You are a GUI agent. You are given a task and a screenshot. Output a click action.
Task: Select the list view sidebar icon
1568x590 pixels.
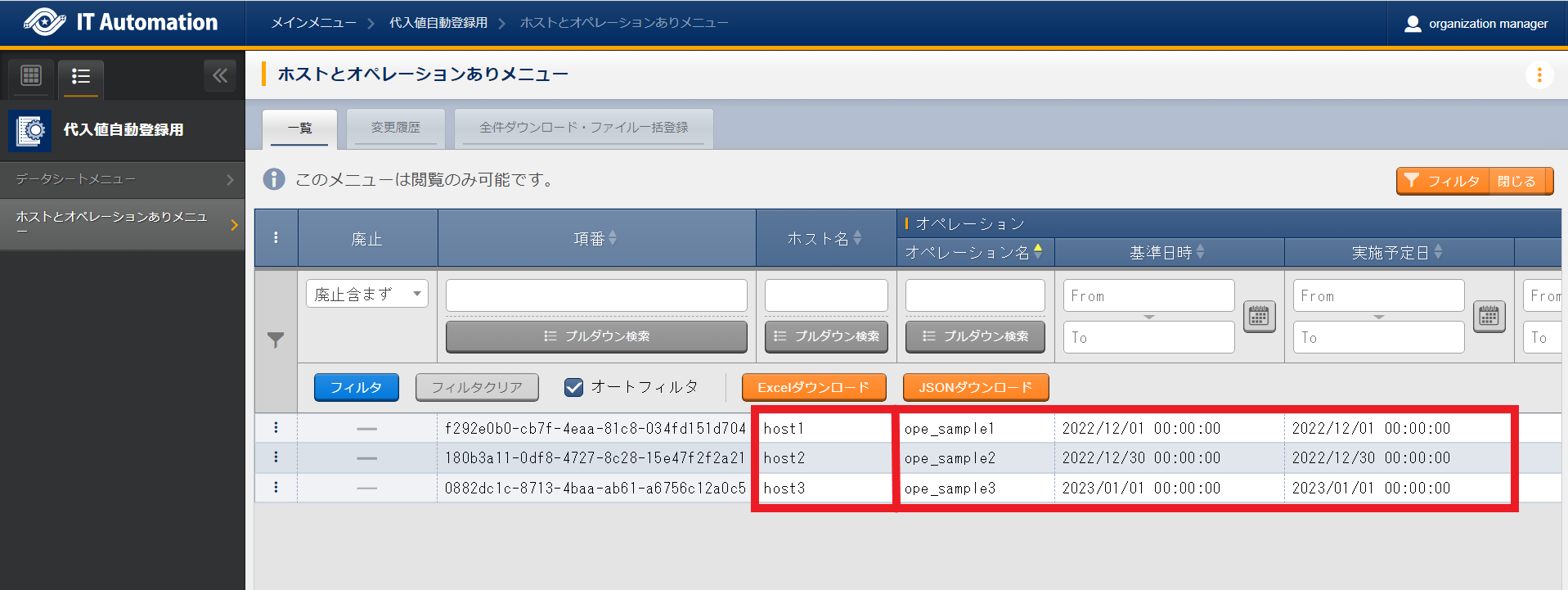(x=80, y=76)
